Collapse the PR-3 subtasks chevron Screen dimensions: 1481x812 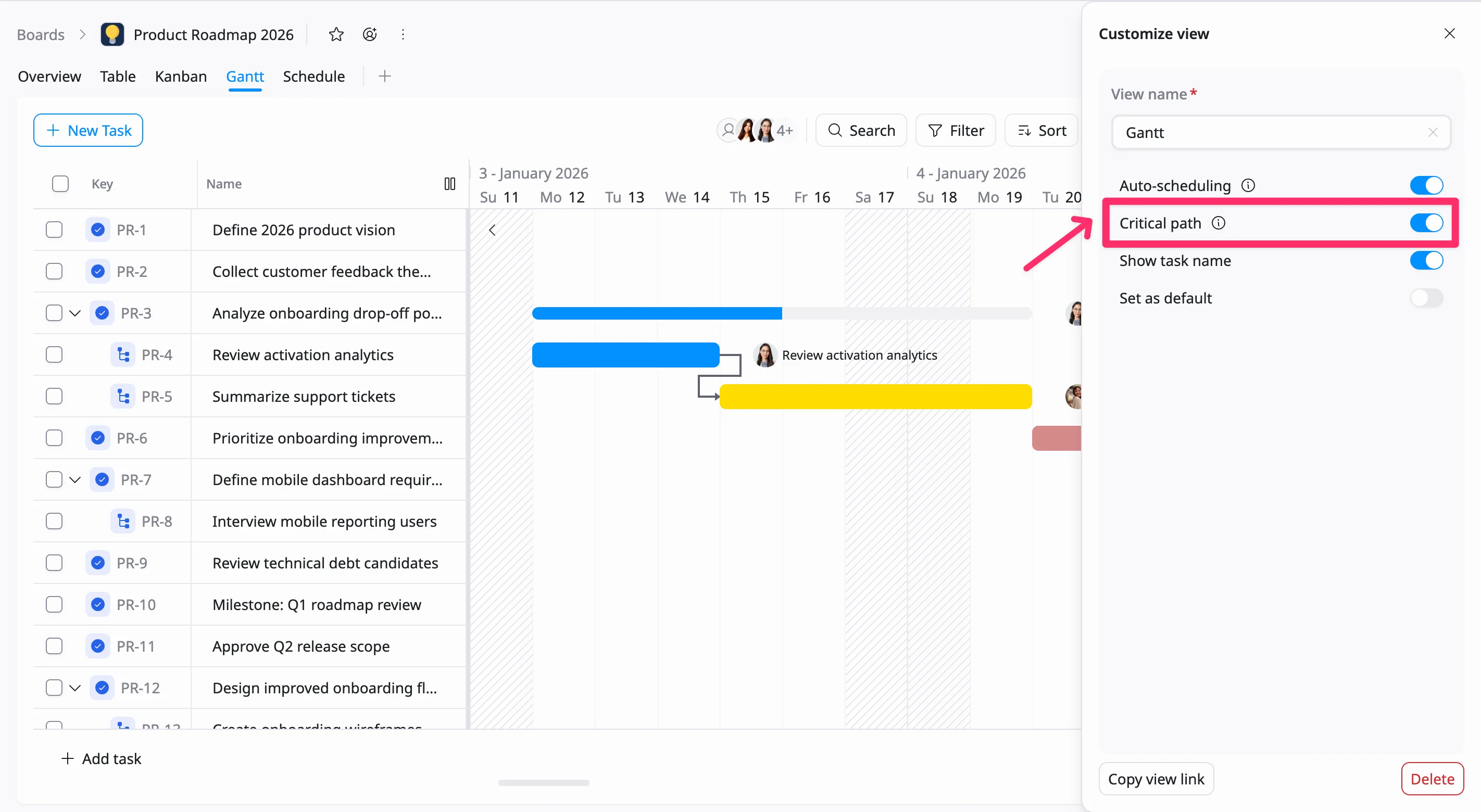coord(75,313)
